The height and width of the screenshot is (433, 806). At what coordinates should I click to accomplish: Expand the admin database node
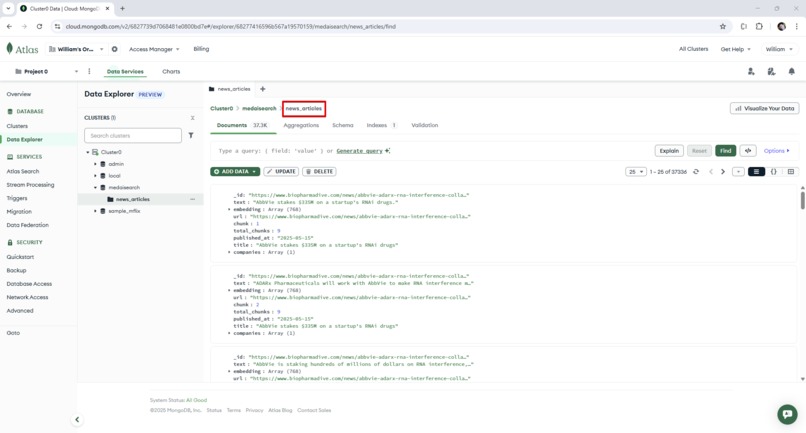[95, 164]
